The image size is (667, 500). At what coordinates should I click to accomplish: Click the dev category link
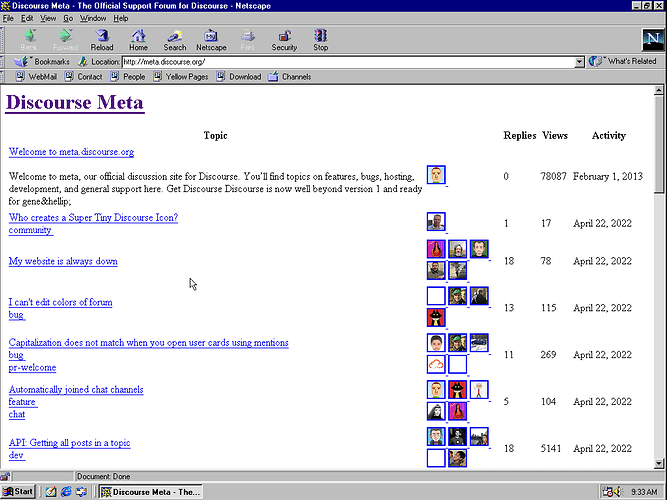coord(17,455)
